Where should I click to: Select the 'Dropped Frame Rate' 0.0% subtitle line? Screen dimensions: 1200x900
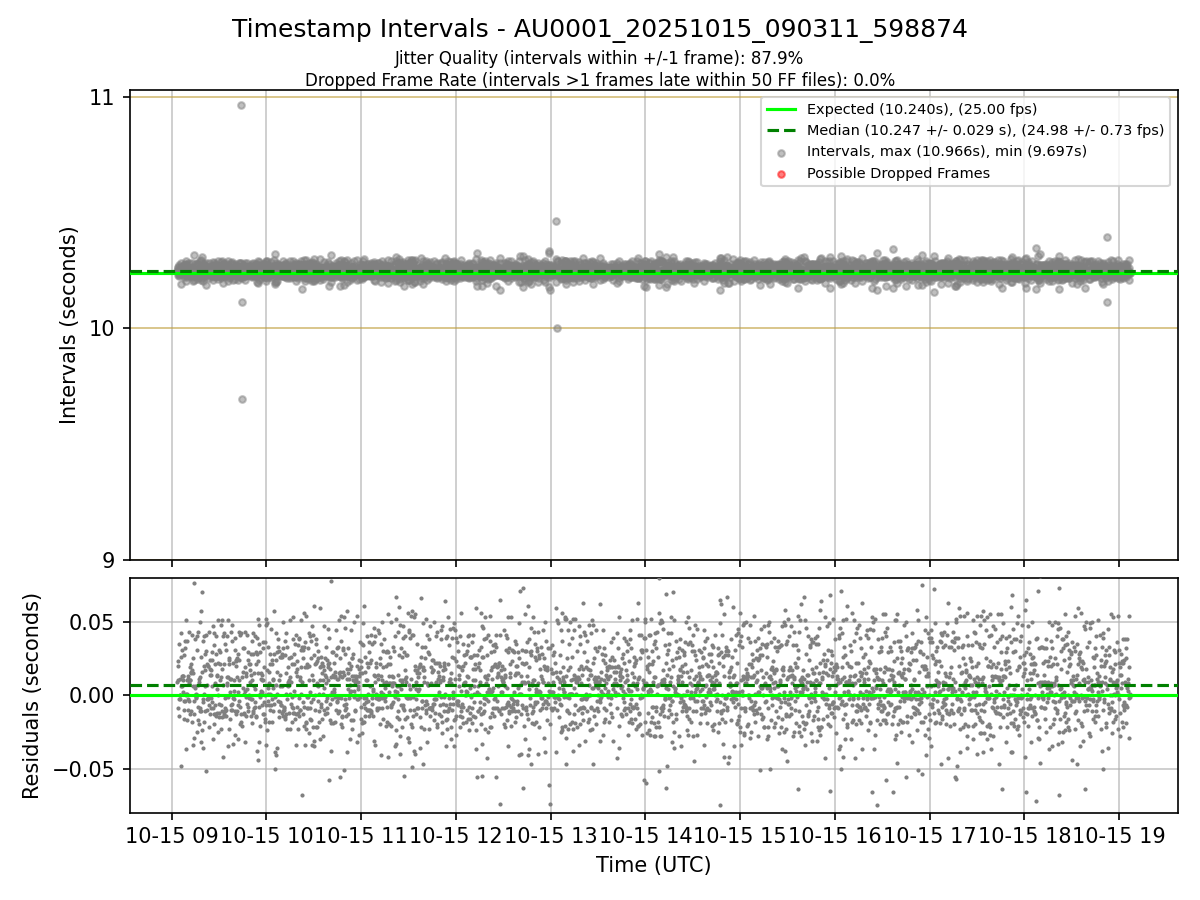pos(599,80)
